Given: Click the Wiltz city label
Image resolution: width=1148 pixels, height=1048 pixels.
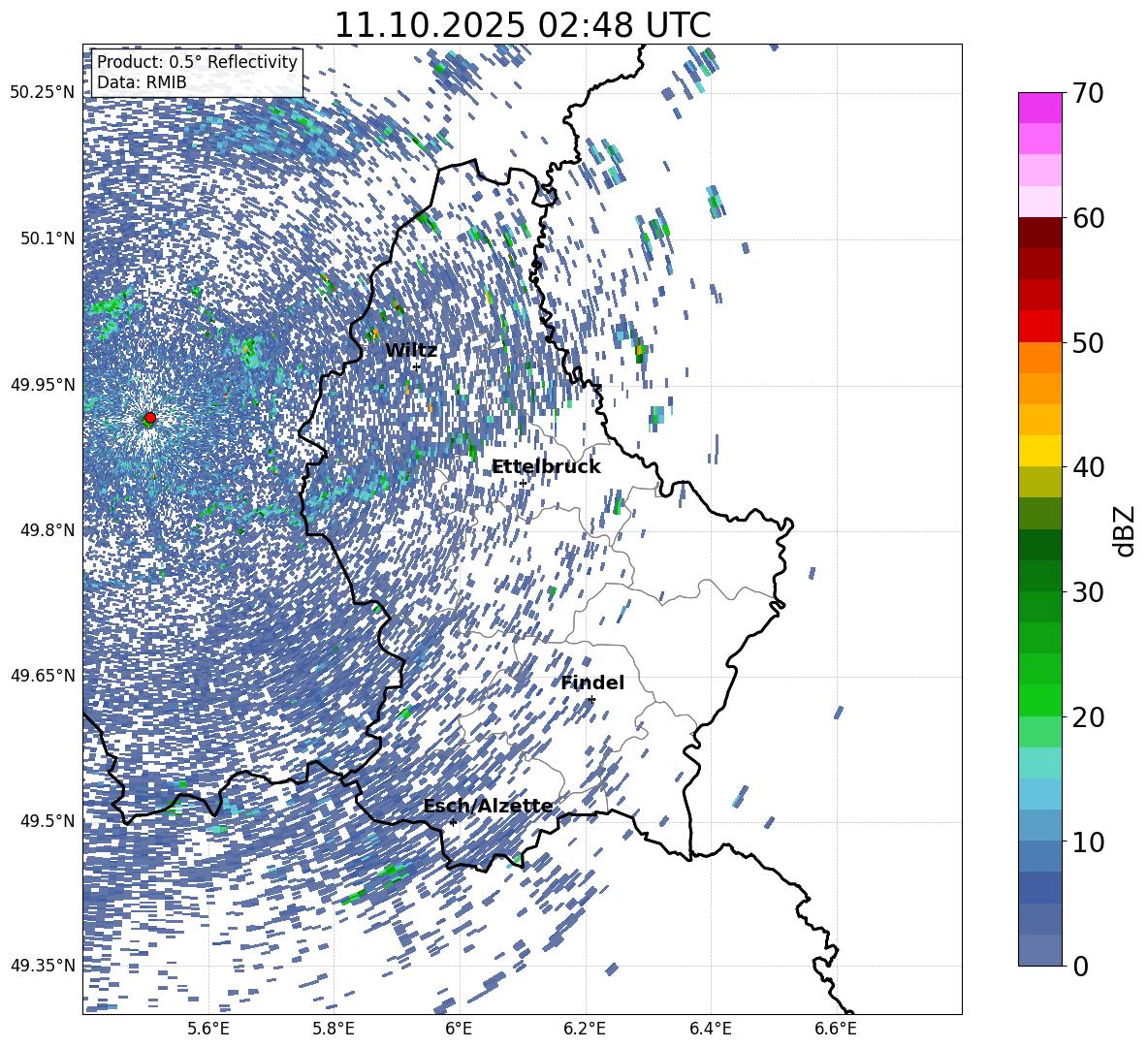Looking at the screenshot, I should [411, 350].
